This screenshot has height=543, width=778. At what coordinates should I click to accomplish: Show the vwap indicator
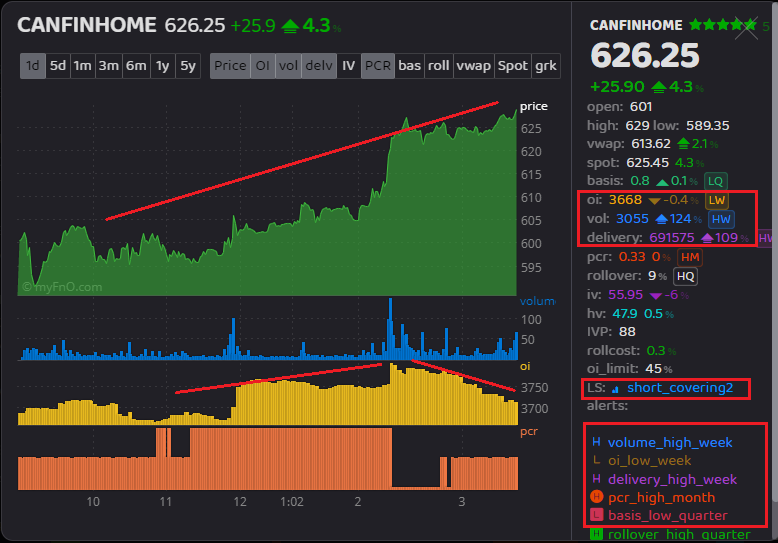(x=474, y=66)
